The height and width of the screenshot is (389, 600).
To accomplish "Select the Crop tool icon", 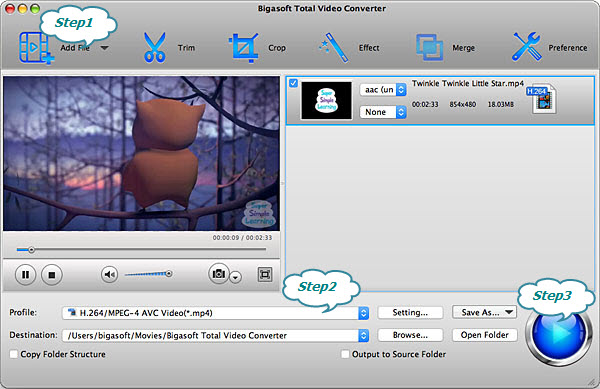I will 243,48.
